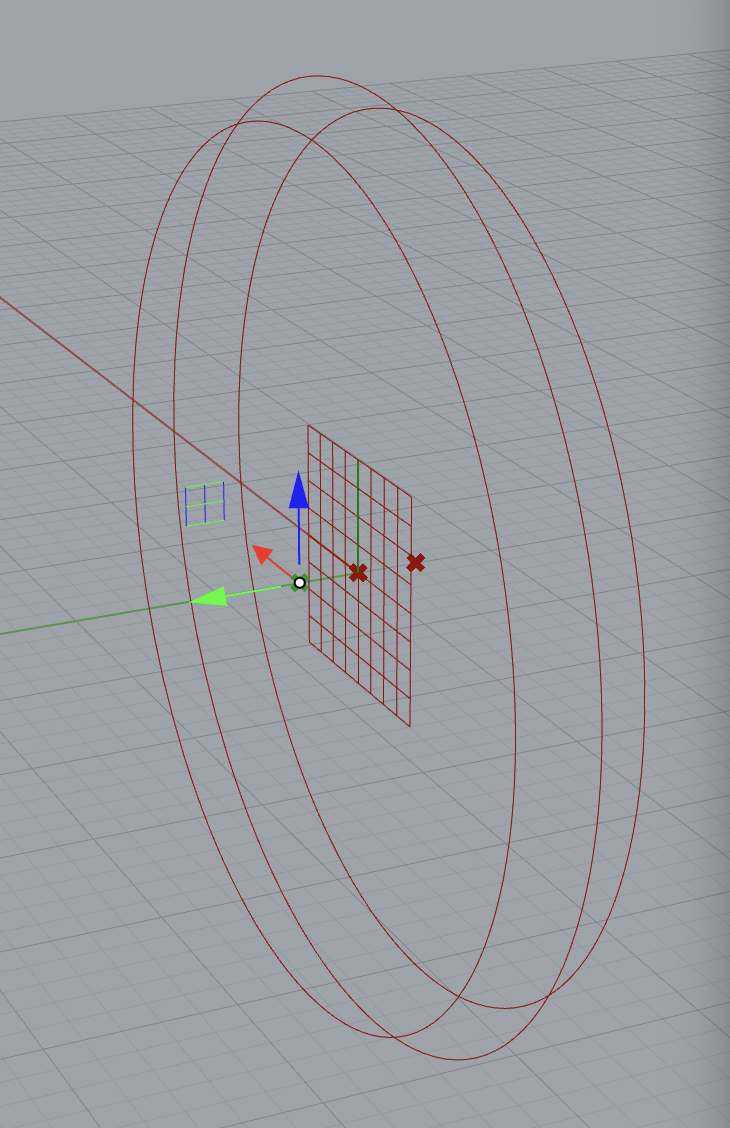Click the red X marker on the grid's right edge

416,563
